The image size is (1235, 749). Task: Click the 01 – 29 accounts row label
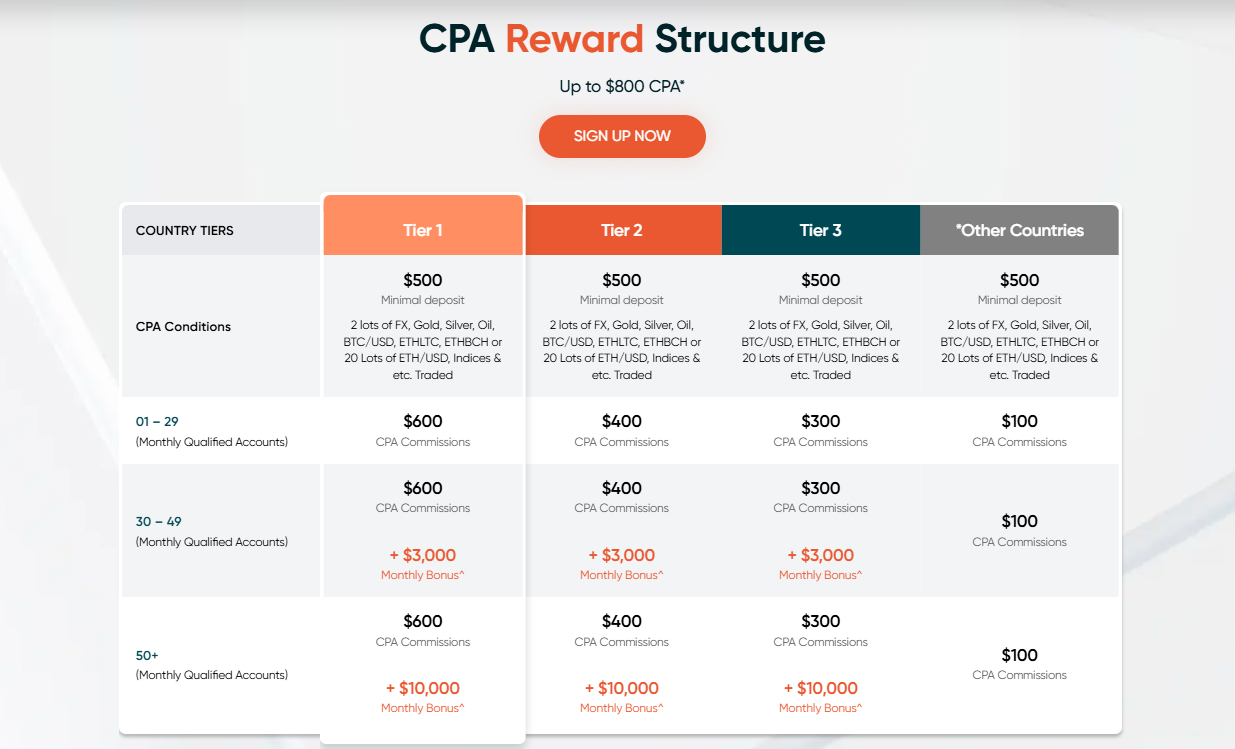click(x=158, y=422)
